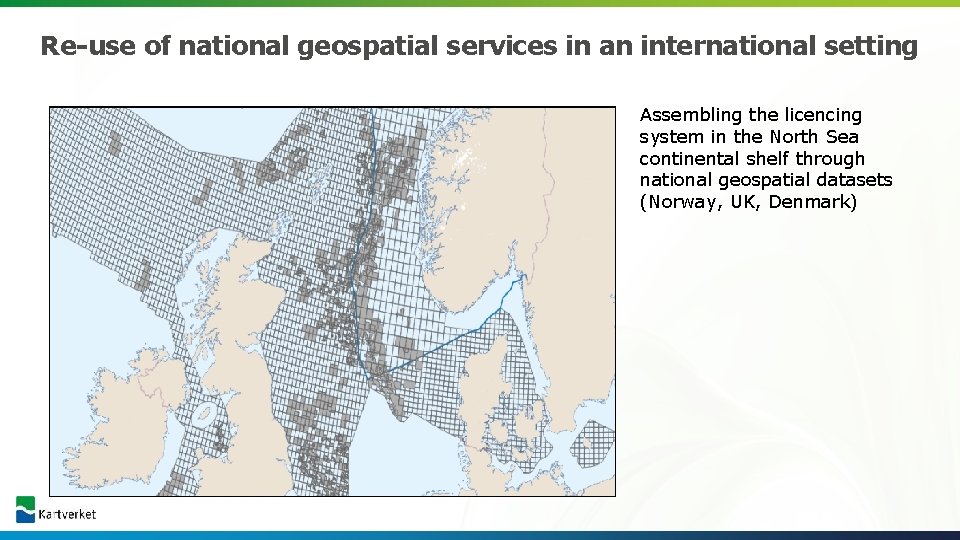Click the "Kartverket" wordmark text
This screenshot has width=960, height=540.
tap(67, 514)
